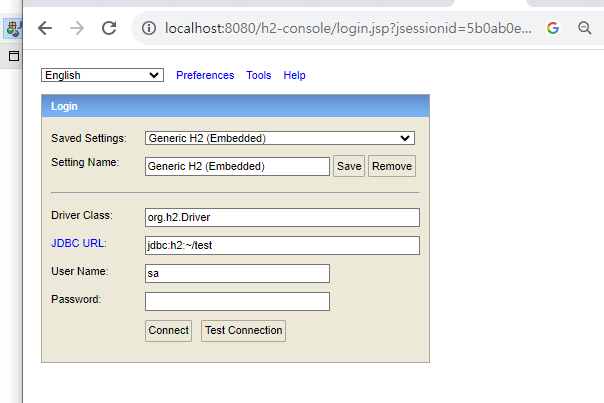Focus the User Name input field
The height and width of the screenshot is (403, 604).
pos(237,274)
